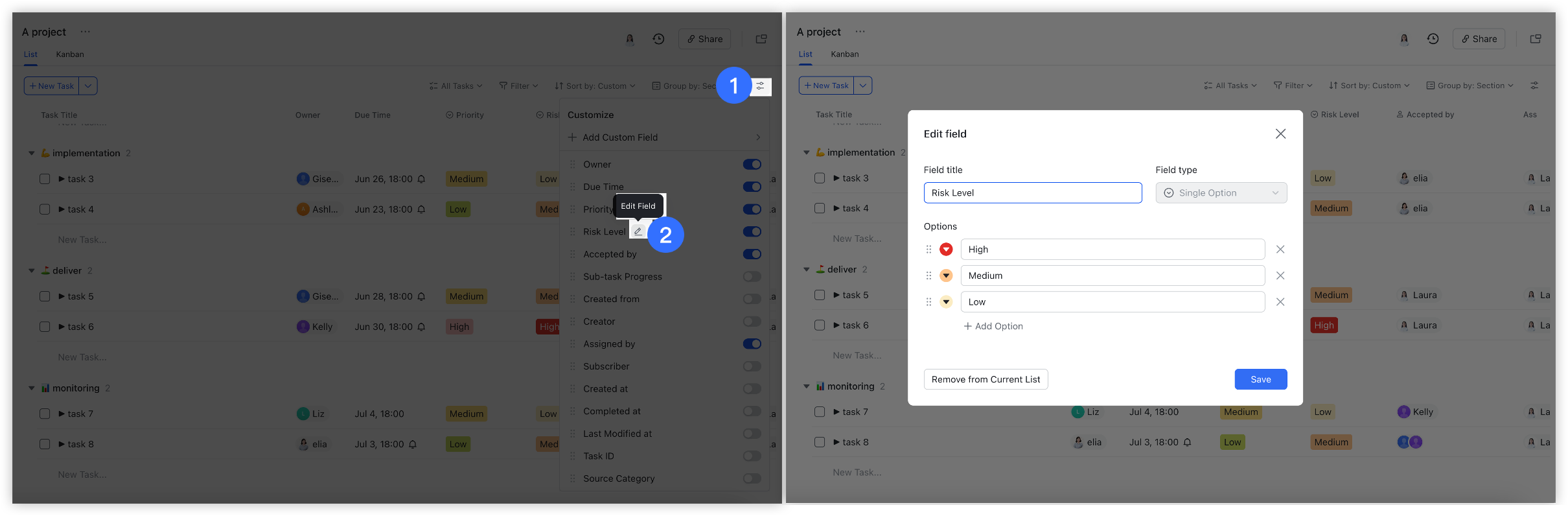
Task: Click the Field title input containing Risk Level
Action: click(1033, 193)
